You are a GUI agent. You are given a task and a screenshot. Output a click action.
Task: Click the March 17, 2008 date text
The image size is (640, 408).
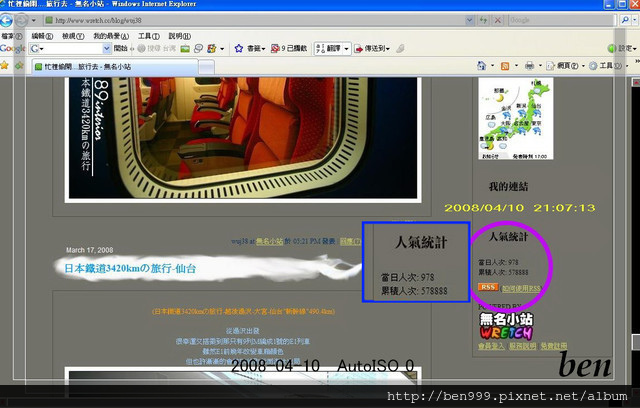(89, 250)
